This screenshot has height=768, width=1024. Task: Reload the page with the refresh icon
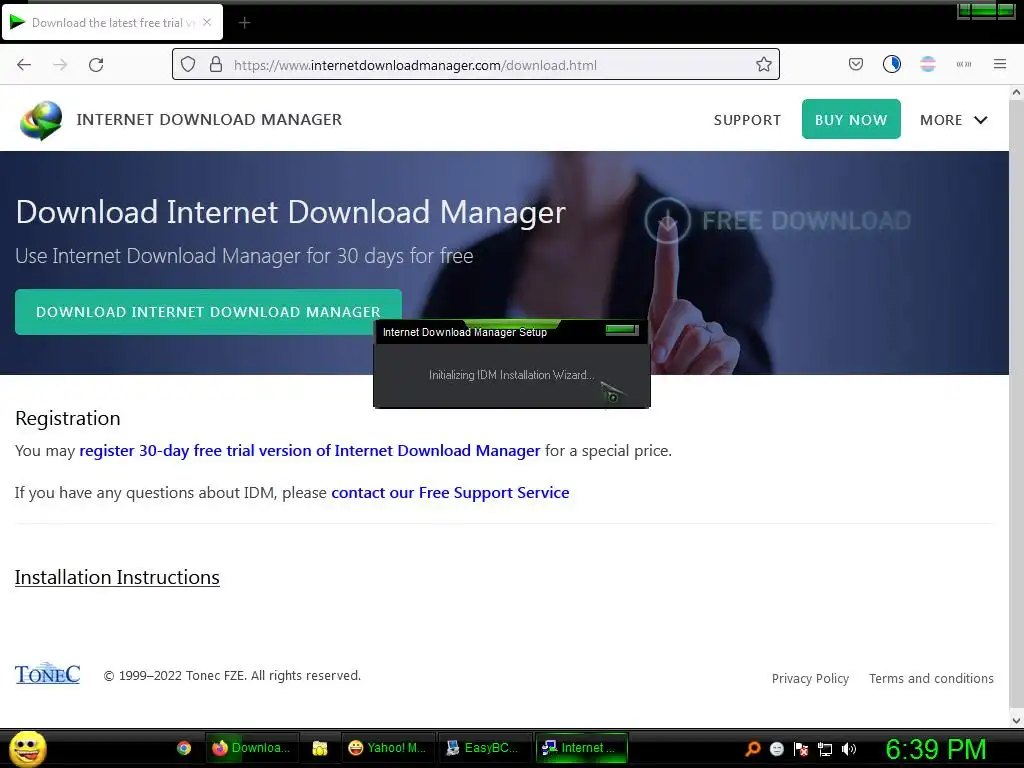96,65
